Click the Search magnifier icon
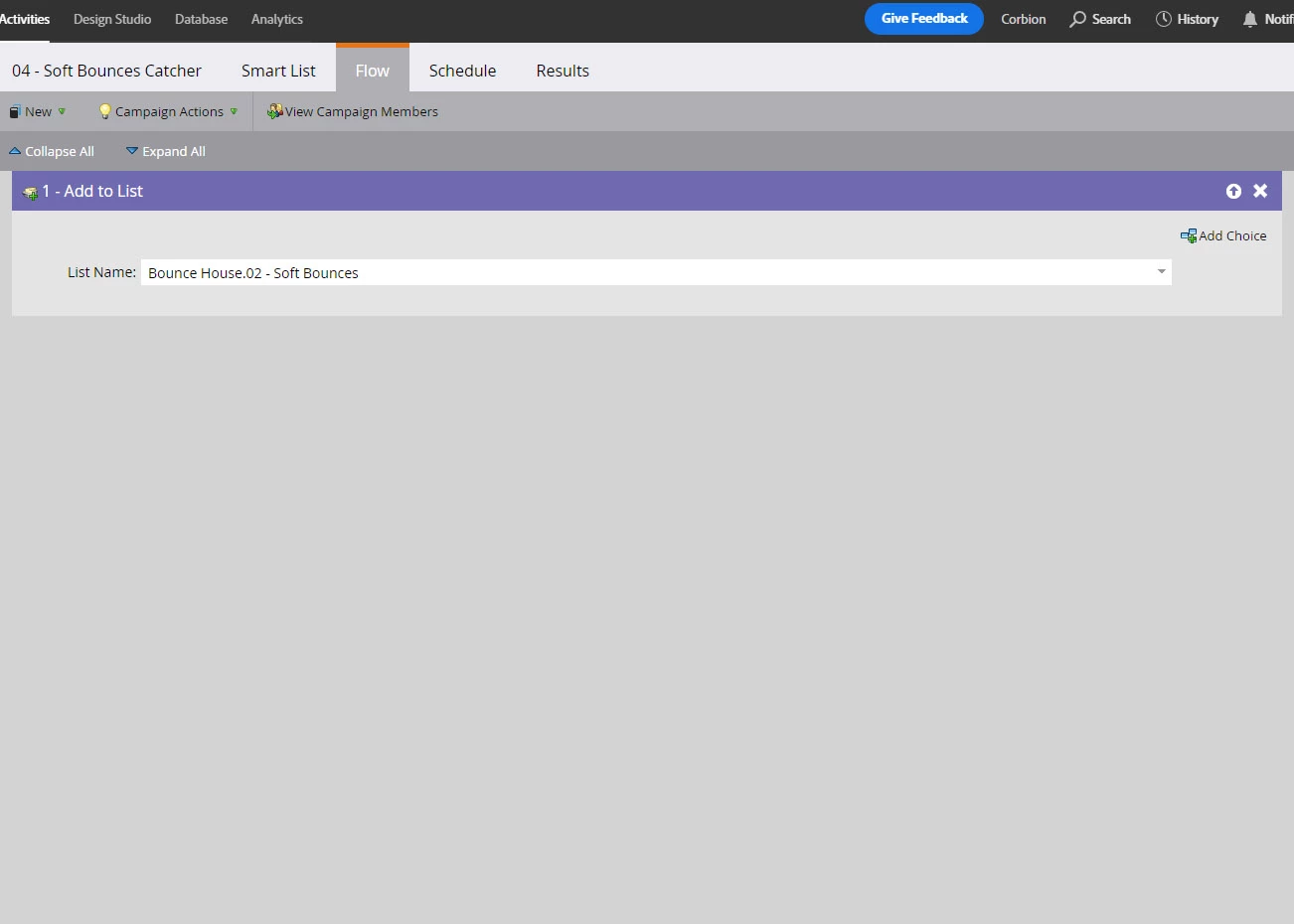Screen dimensions: 1294x924 pos(1077,19)
